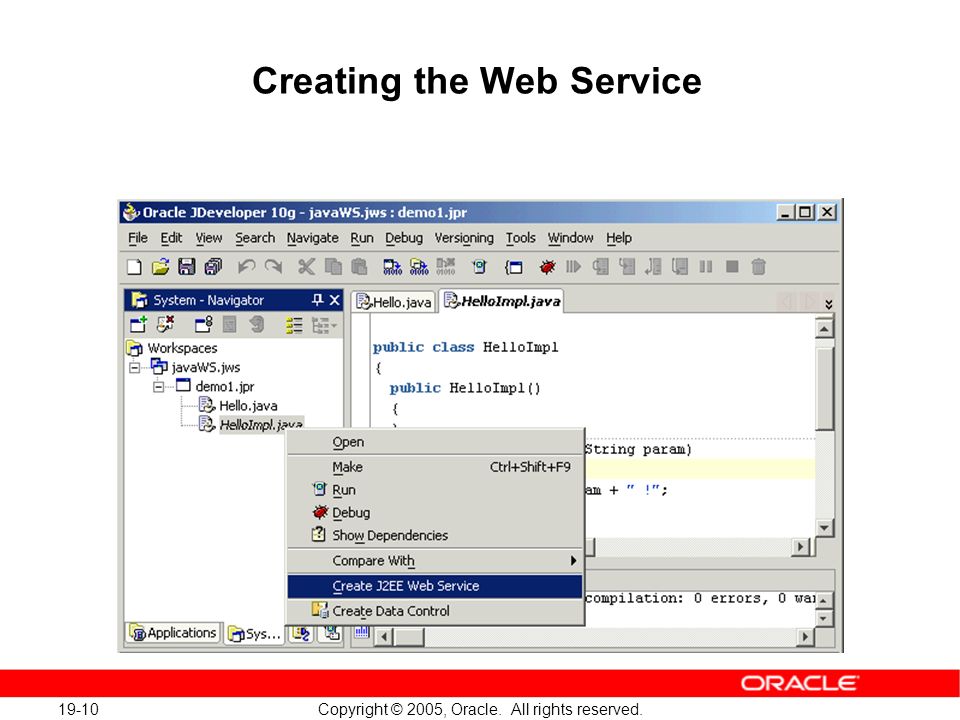Click the Copy toolbar icon
The height and width of the screenshot is (720, 960).
click(333, 267)
